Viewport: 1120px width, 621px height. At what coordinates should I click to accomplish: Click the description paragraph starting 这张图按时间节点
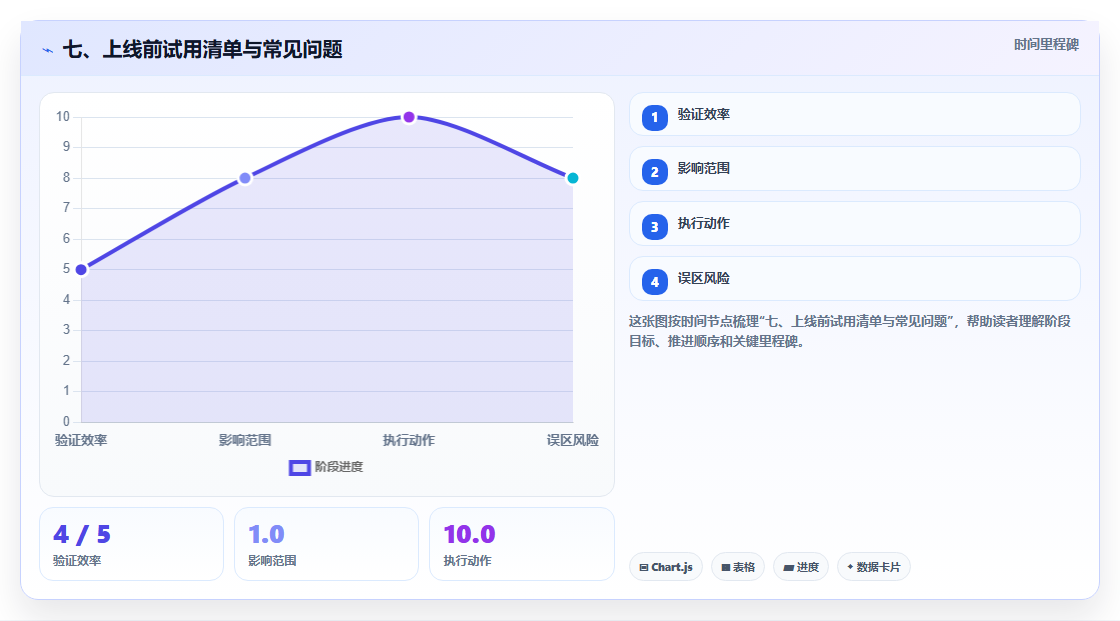(849, 331)
